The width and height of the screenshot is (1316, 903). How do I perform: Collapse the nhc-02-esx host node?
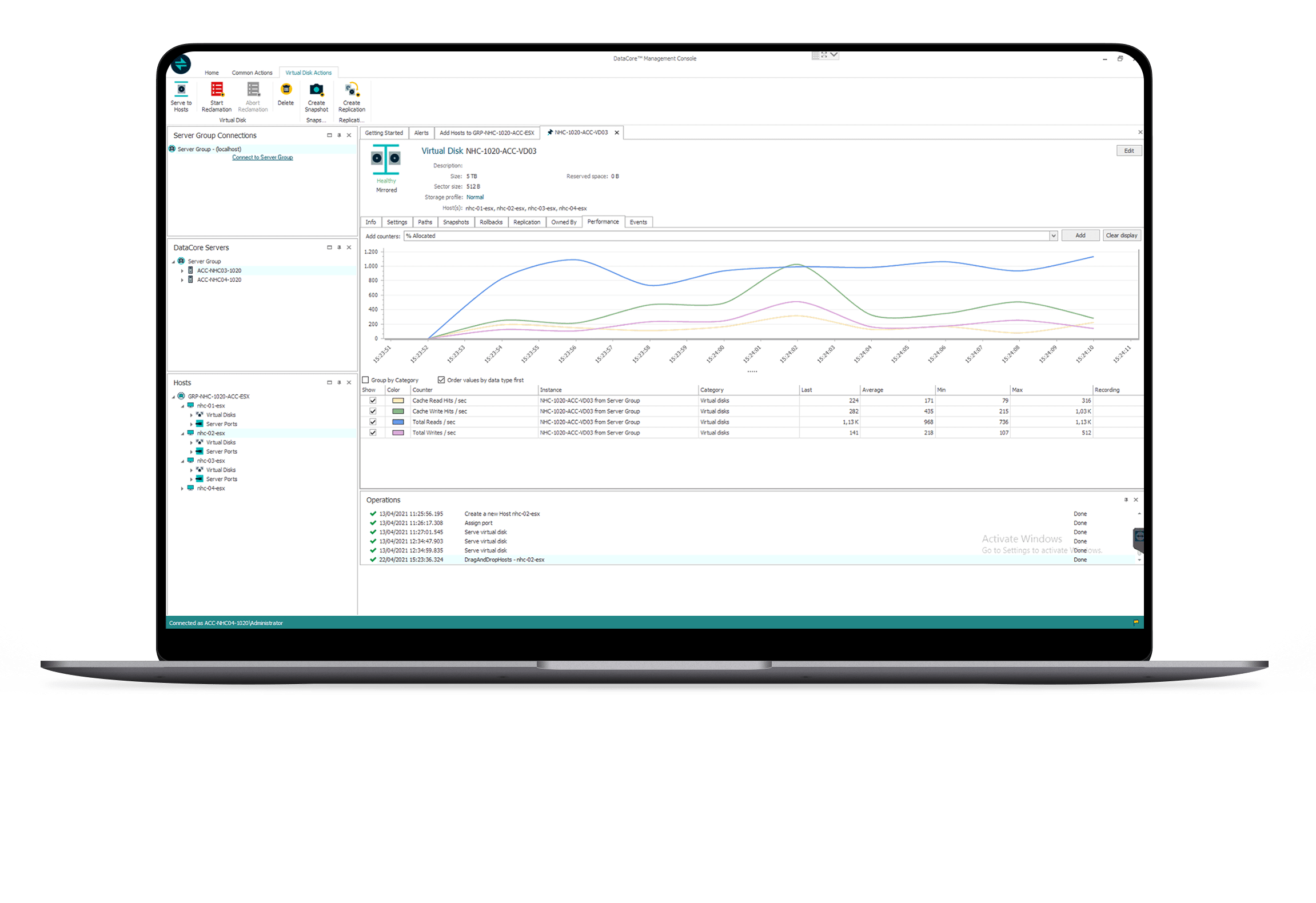183,433
